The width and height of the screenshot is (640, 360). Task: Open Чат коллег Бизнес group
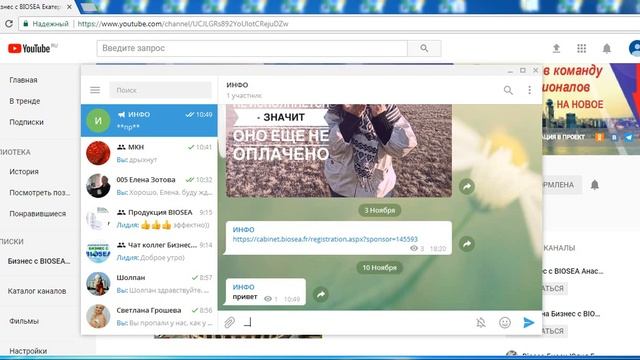point(149,251)
